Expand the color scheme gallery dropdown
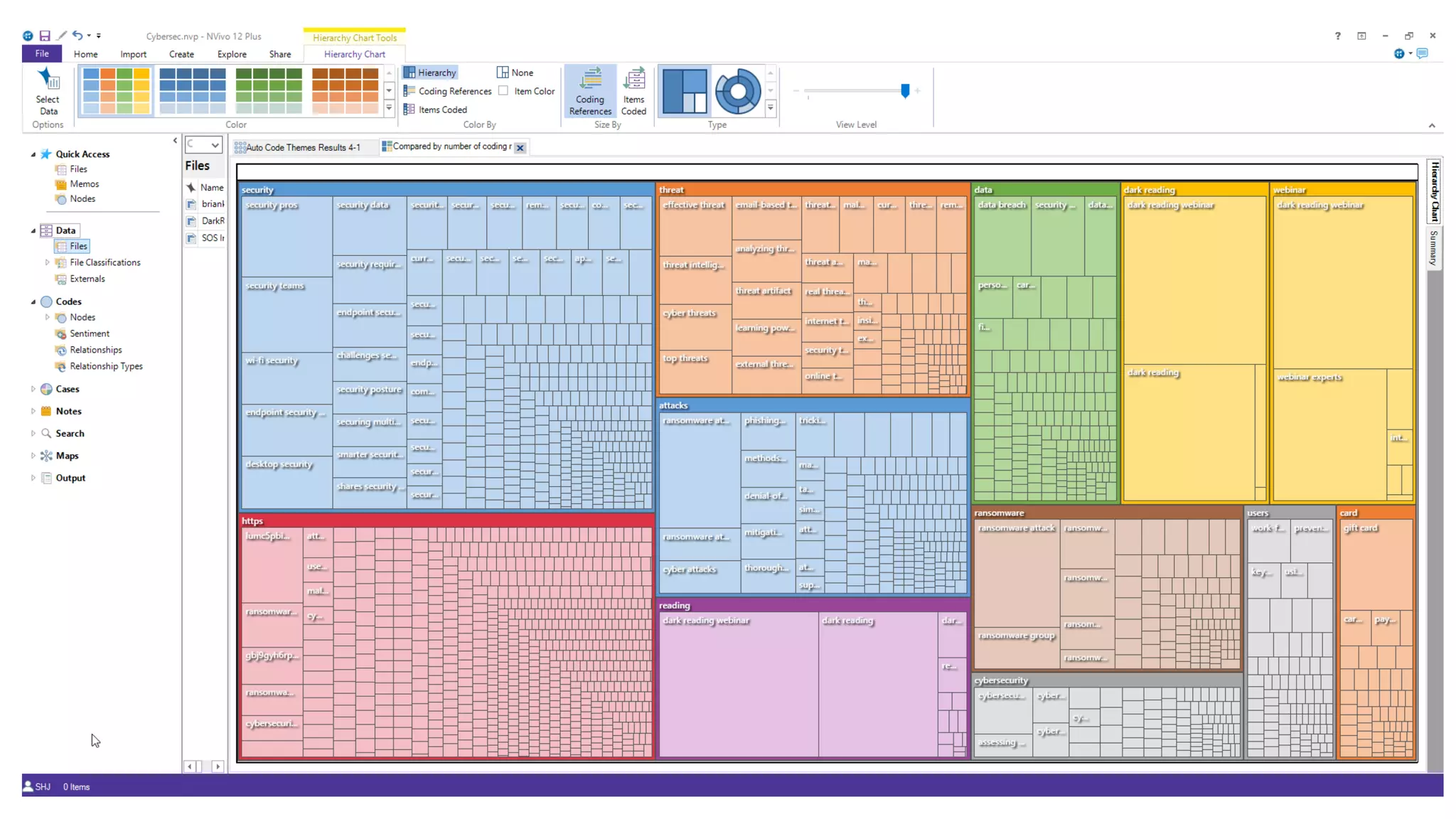The width and height of the screenshot is (1456, 819). click(x=389, y=109)
